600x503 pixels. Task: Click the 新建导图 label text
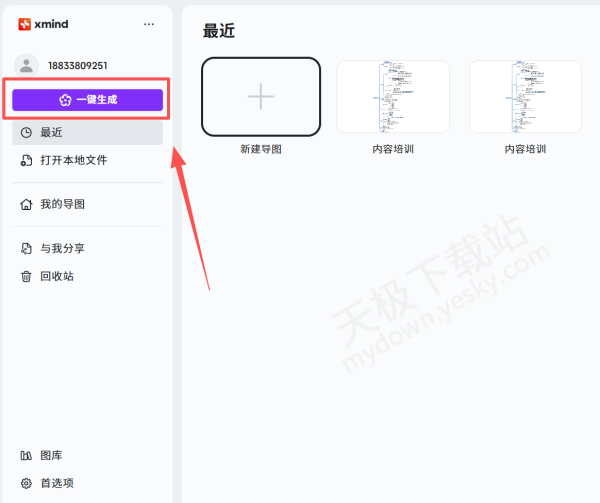[x=261, y=149]
